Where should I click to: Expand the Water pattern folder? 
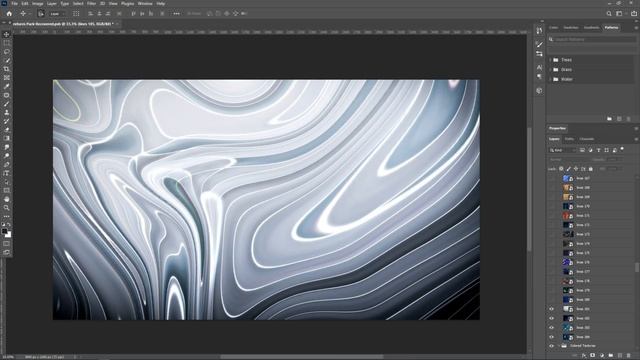point(550,80)
